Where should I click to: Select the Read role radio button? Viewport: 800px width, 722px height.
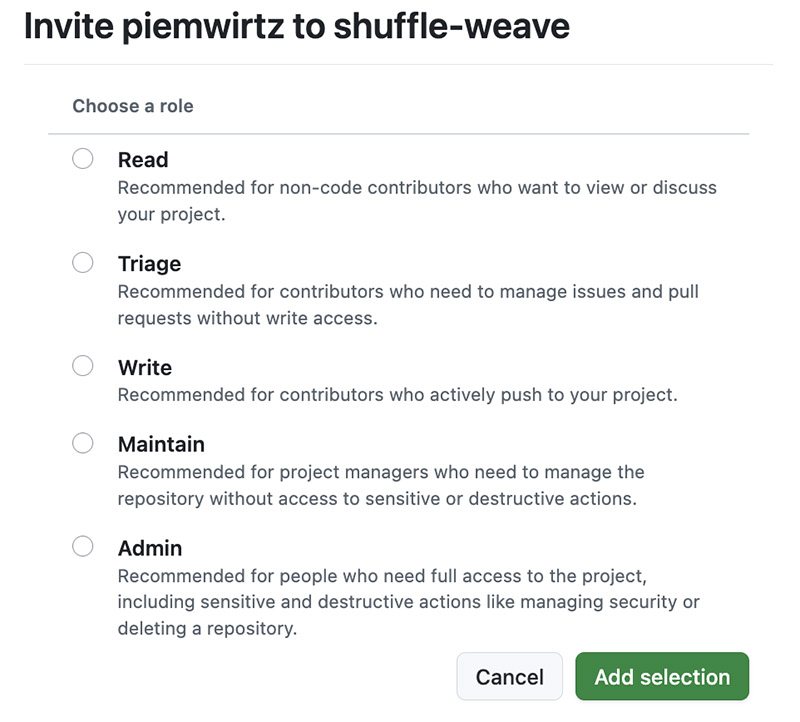(x=83, y=159)
